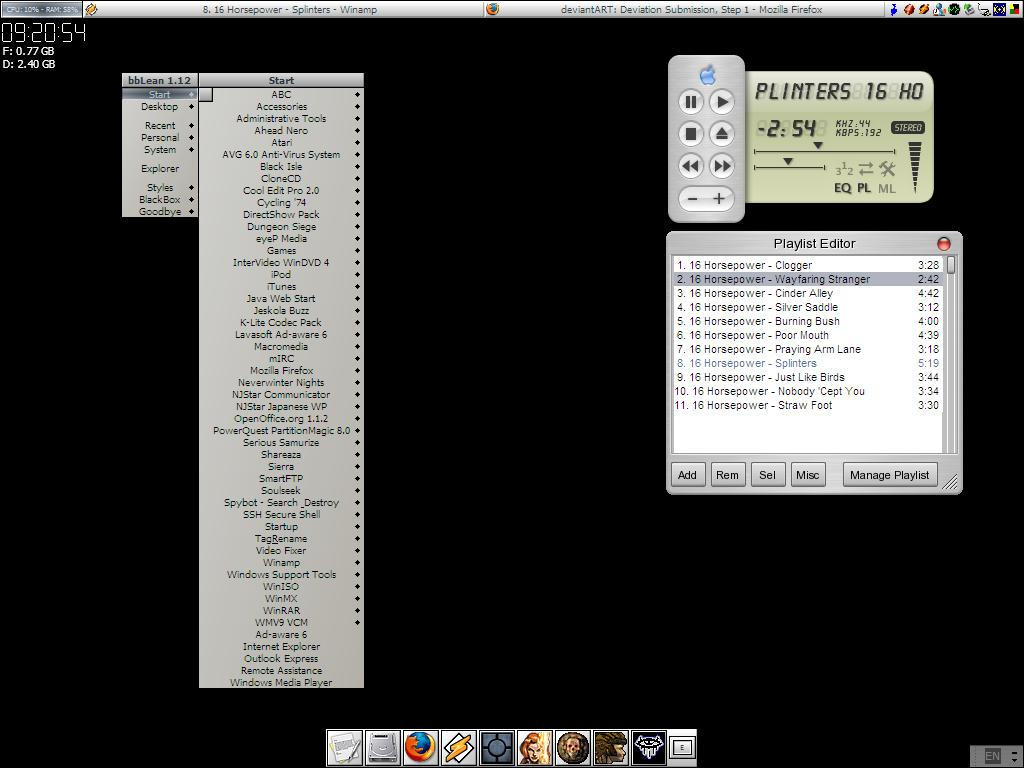The image size is (1024, 768).
Task: Click the Manage Playlist button
Action: (x=889, y=475)
